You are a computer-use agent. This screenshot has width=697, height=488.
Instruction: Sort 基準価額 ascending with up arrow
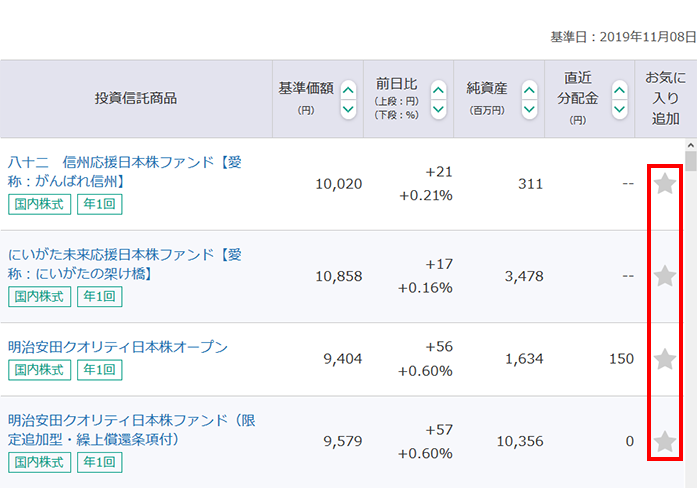(x=348, y=90)
